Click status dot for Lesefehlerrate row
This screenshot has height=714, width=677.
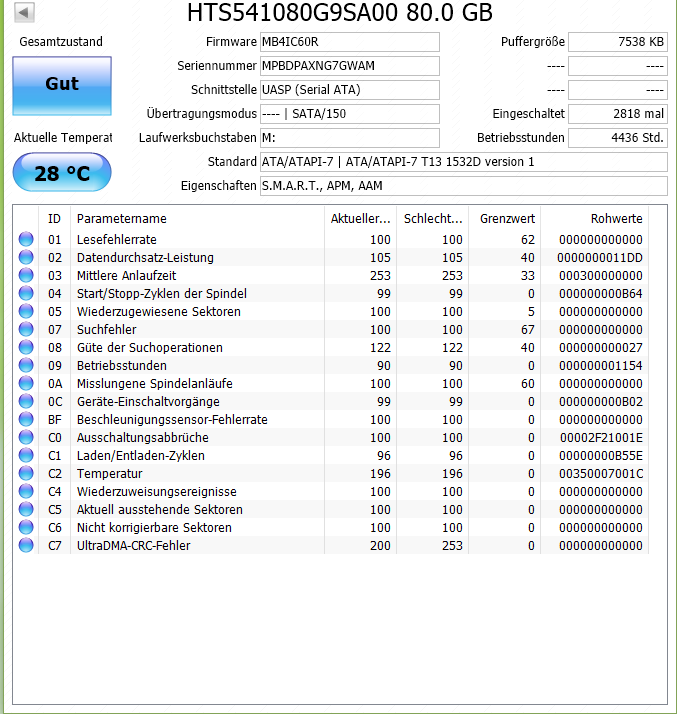pos(26,239)
